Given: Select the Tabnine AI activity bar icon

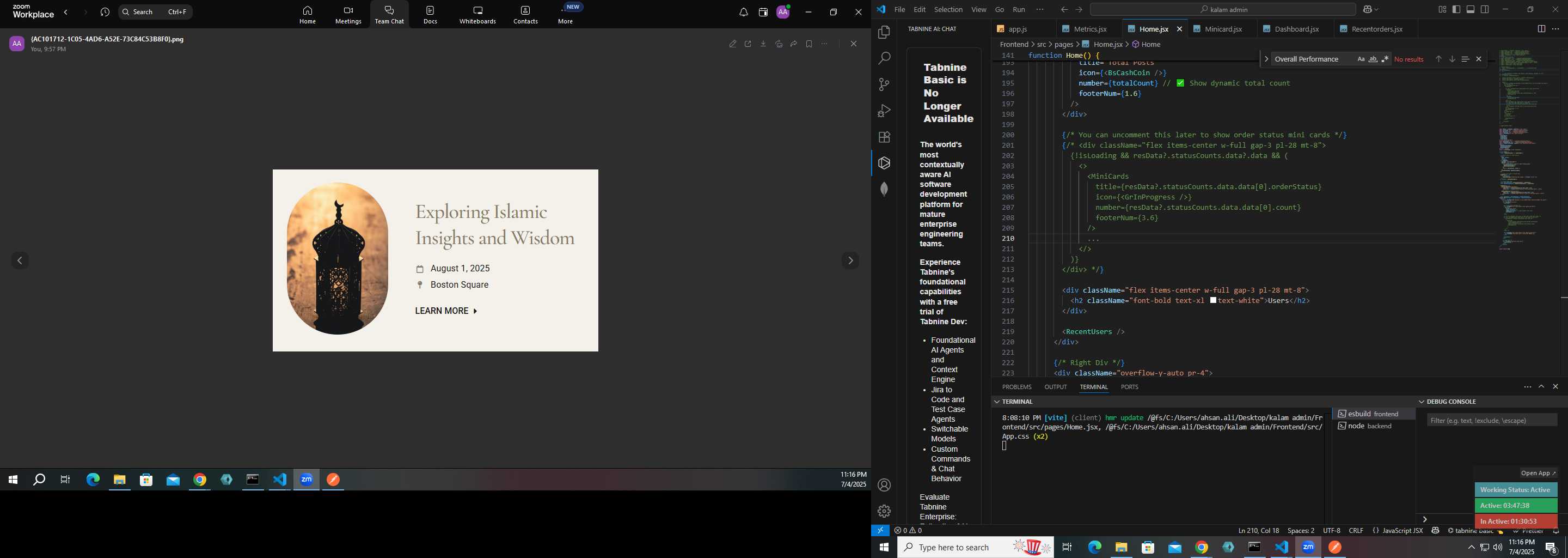Looking at the screenshot, I should [x=884, y=163].
